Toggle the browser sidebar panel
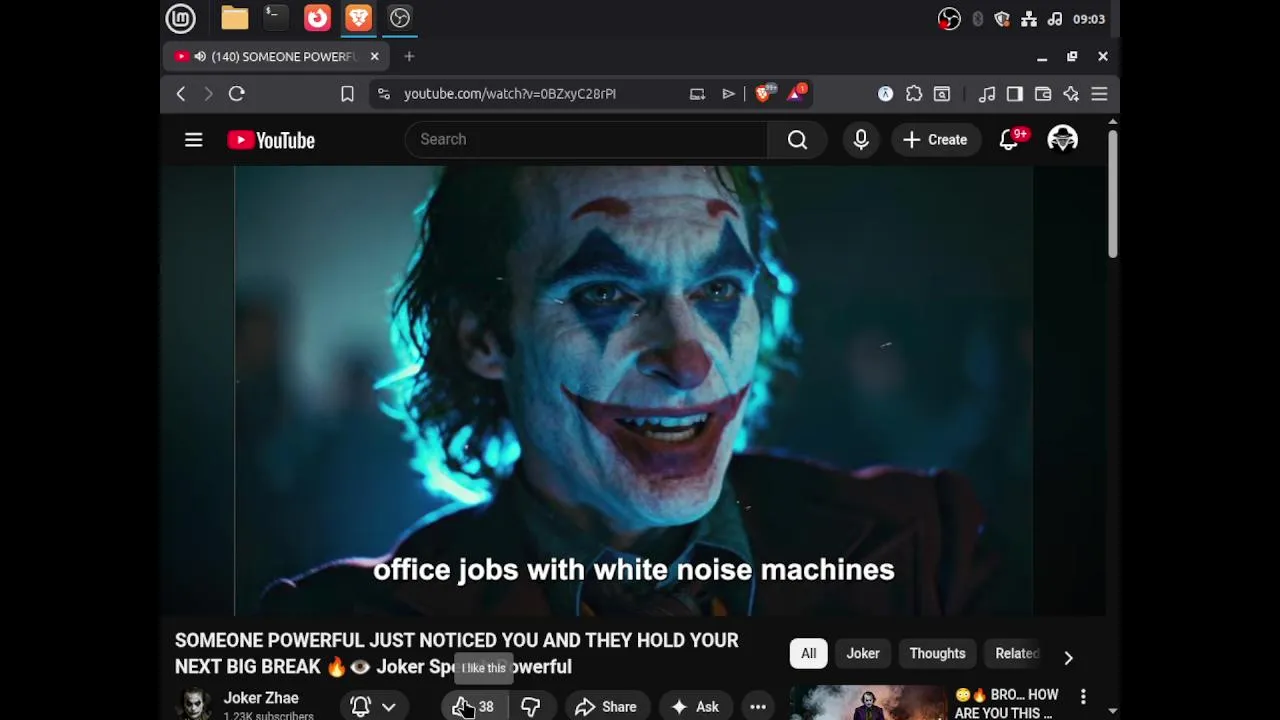 pyautogui.click(x=1015, y=94)
